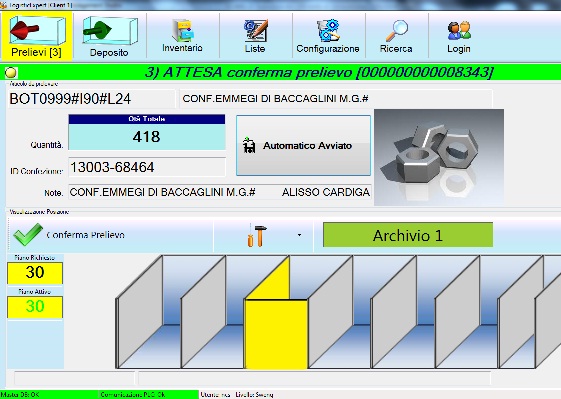The image size is (561, 399).
Task: Open the Prelievi [3] section
Action: (x=36, y=36)
